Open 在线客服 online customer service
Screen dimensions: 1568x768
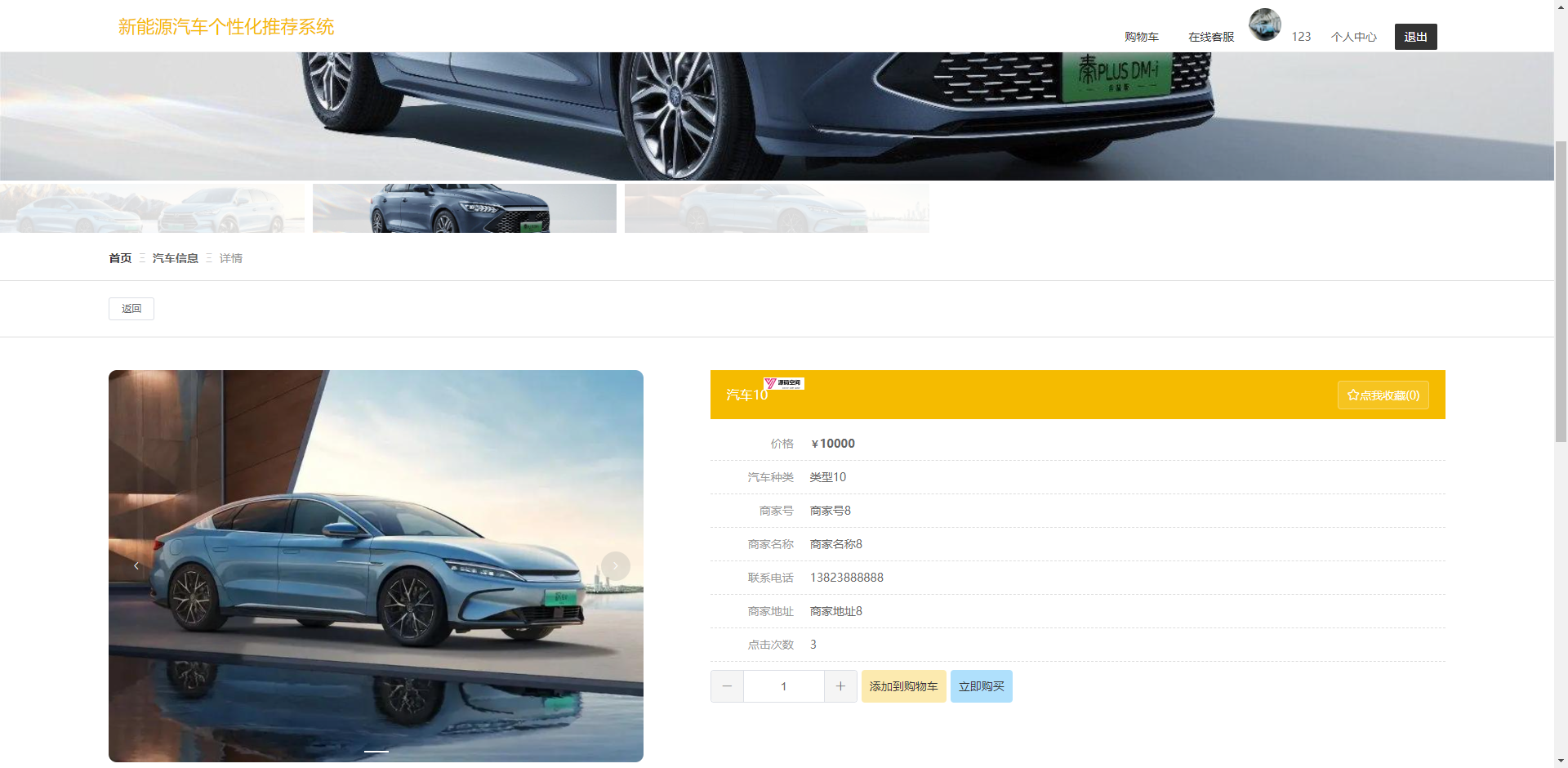click(x=1211, y=37)
